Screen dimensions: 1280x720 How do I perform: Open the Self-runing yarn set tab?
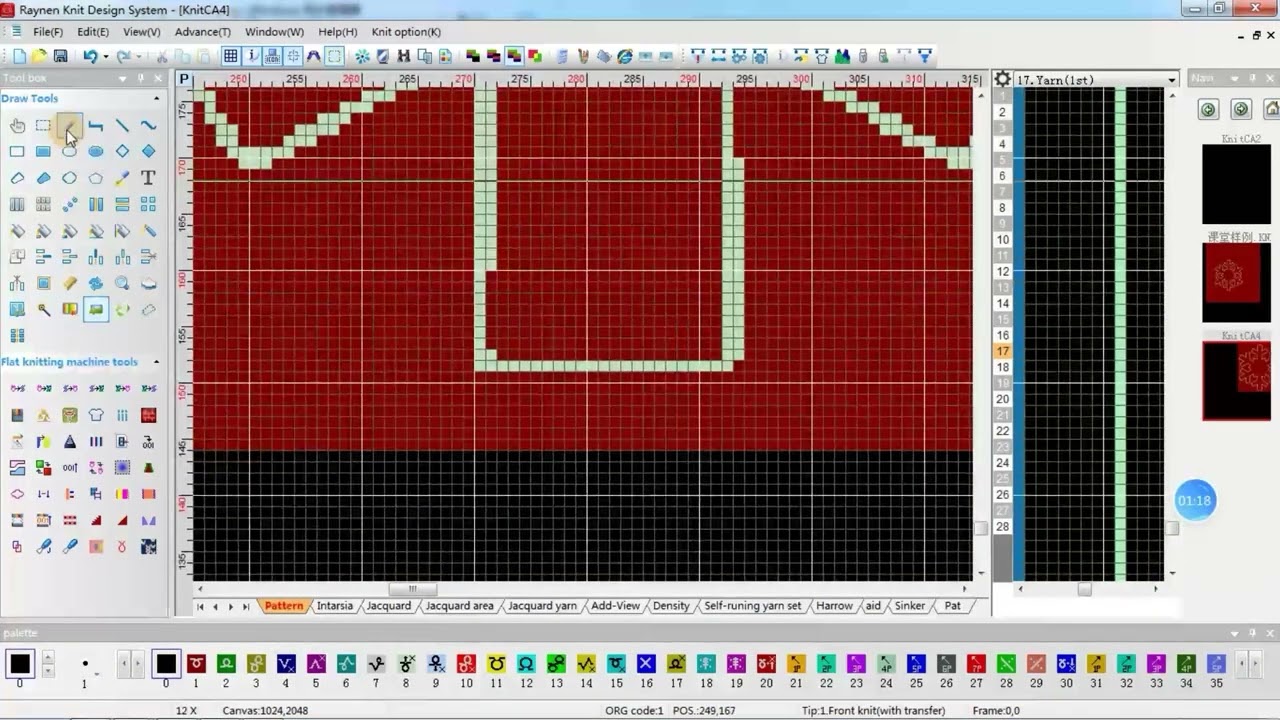[752, 606]
